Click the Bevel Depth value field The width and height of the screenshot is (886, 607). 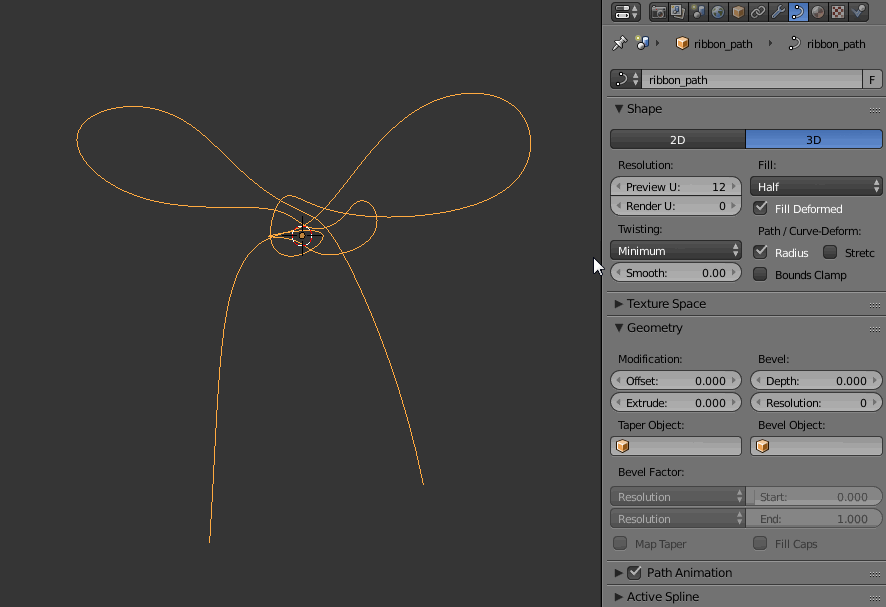click(x=816, y=380)
